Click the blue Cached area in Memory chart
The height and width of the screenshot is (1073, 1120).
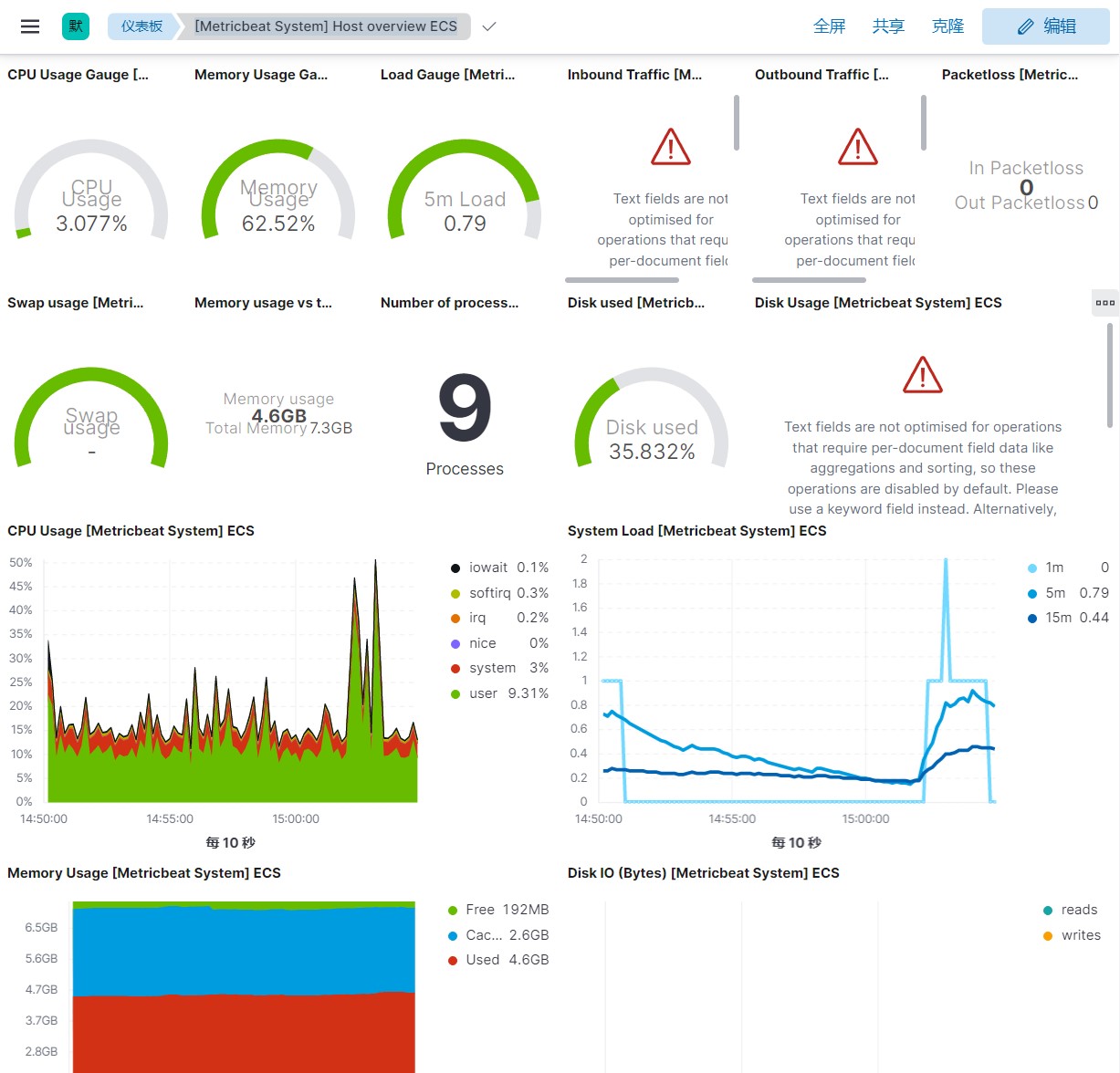pos(244,949)
